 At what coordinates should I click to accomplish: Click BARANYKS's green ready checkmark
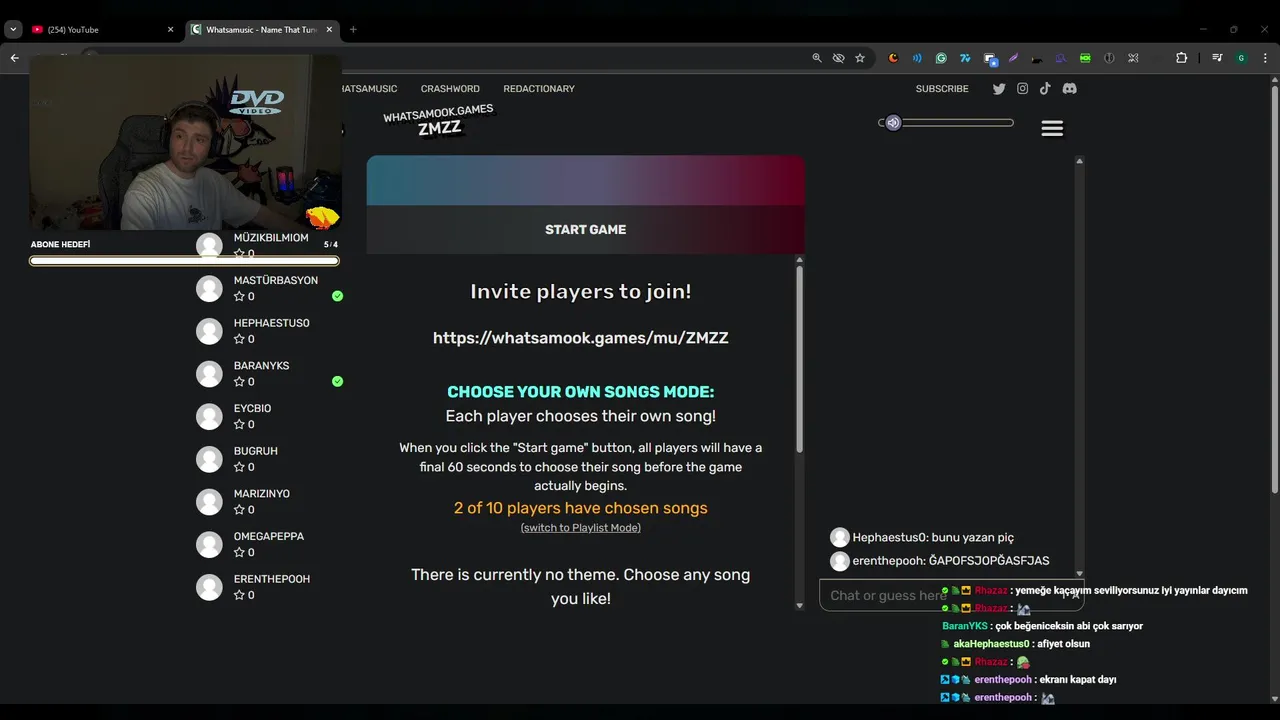(x=337, y=381)
